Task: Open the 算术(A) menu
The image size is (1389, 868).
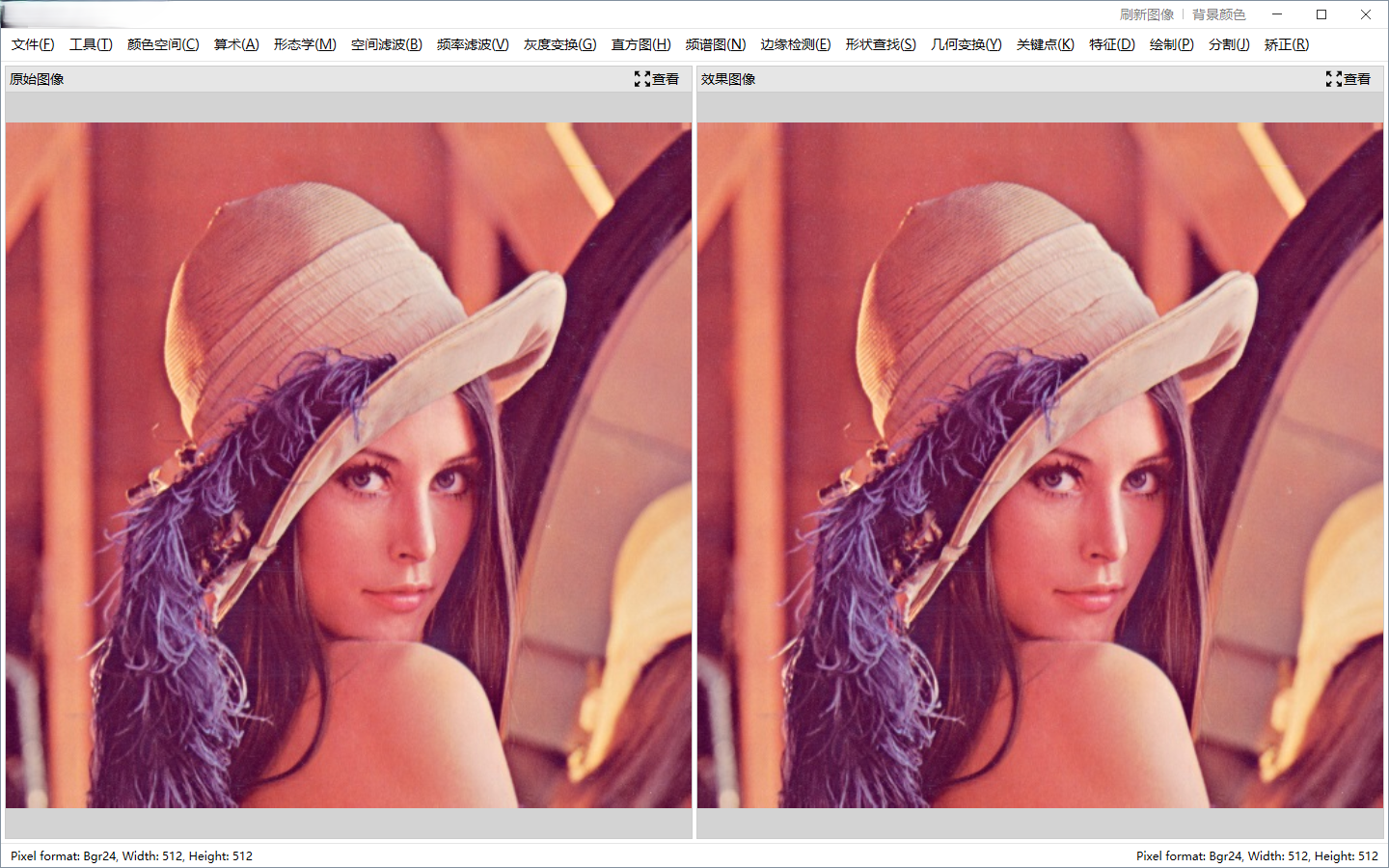Action: click(236, 44)
